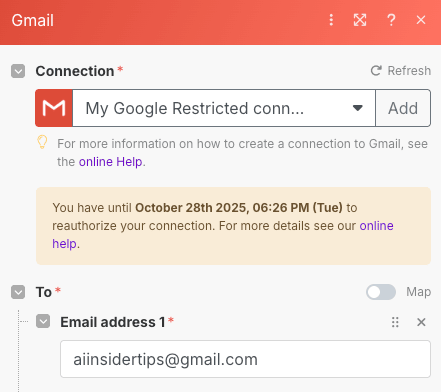Click the expand panel icon in the header
Viewport: 441px width, 392px height.
[360, 20]
